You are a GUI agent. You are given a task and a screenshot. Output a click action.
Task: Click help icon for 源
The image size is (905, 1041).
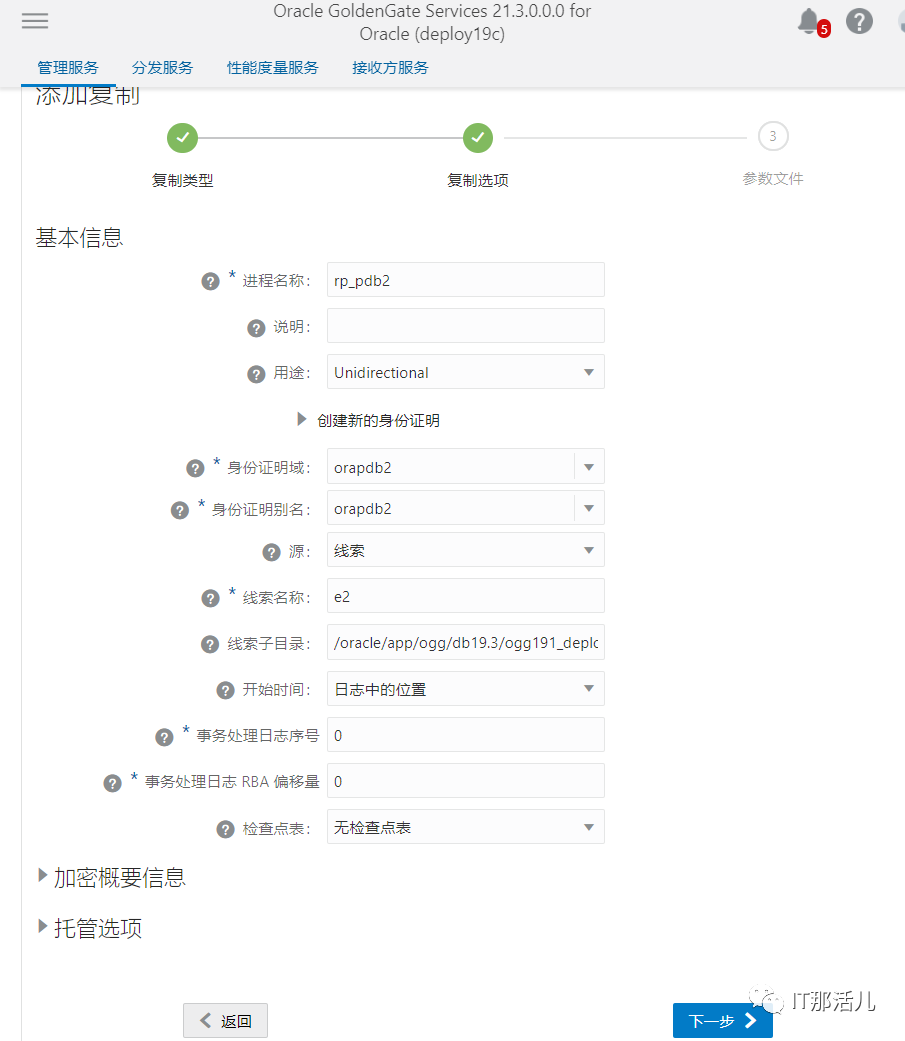point(272,552)
